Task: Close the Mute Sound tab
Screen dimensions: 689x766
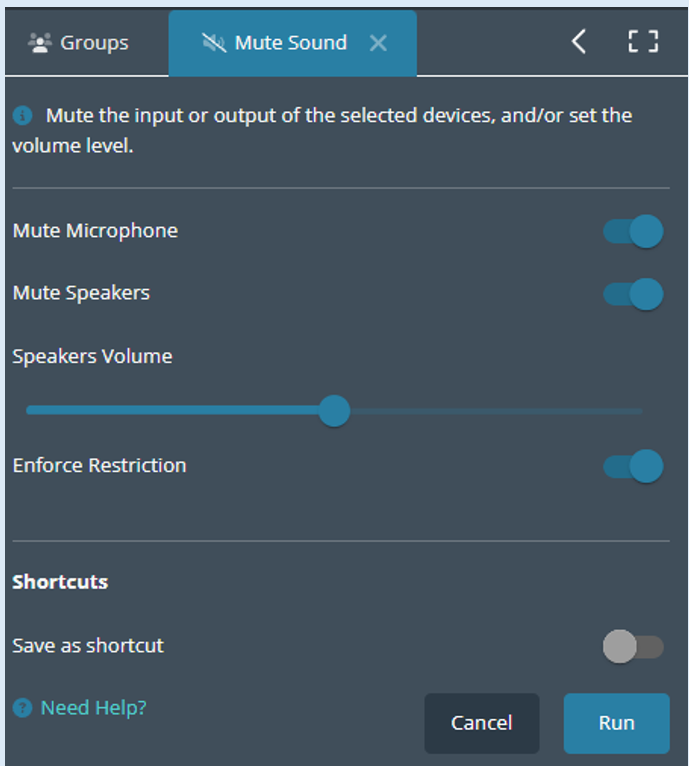Action: coord(378,43)
